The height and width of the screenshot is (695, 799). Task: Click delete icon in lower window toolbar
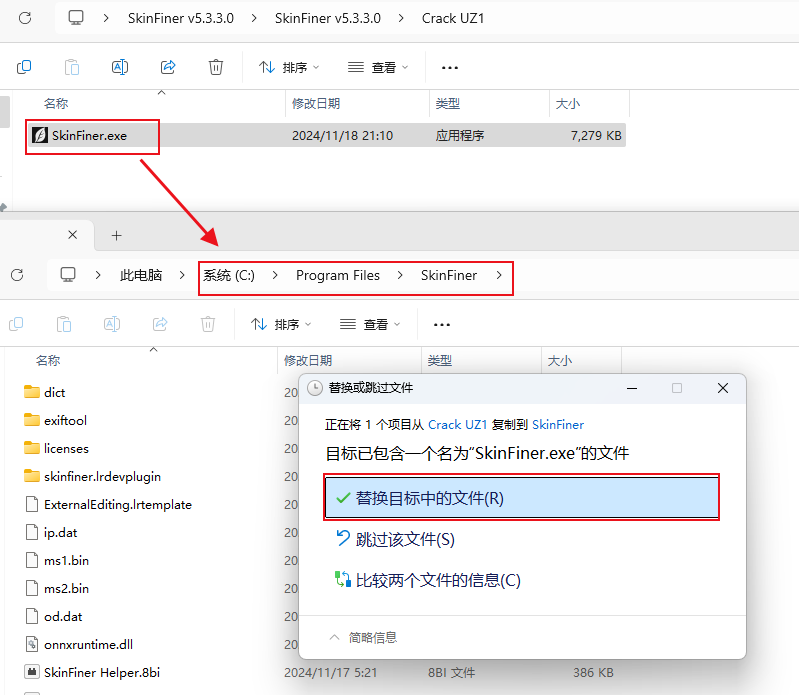pyautogui.click(x=208, y=324)
